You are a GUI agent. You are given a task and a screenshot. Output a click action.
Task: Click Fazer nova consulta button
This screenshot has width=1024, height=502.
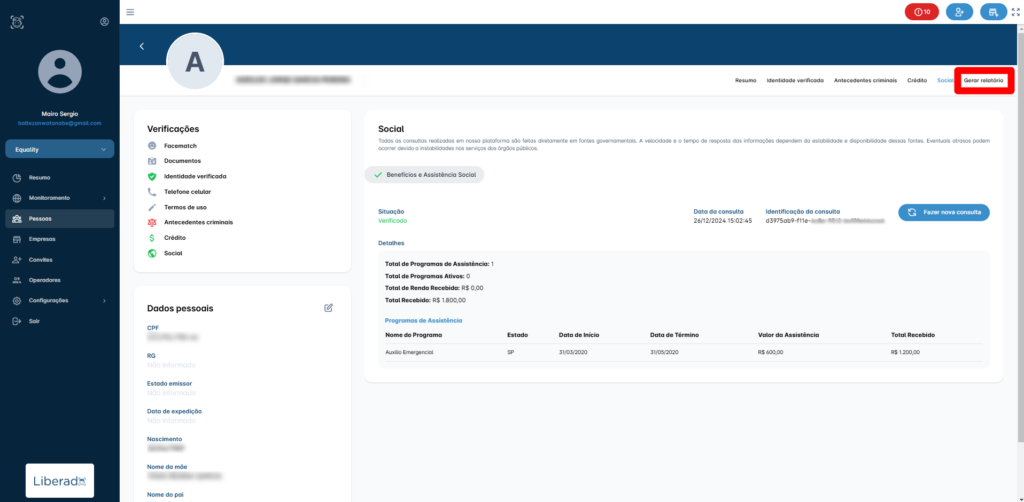[944, 213]
